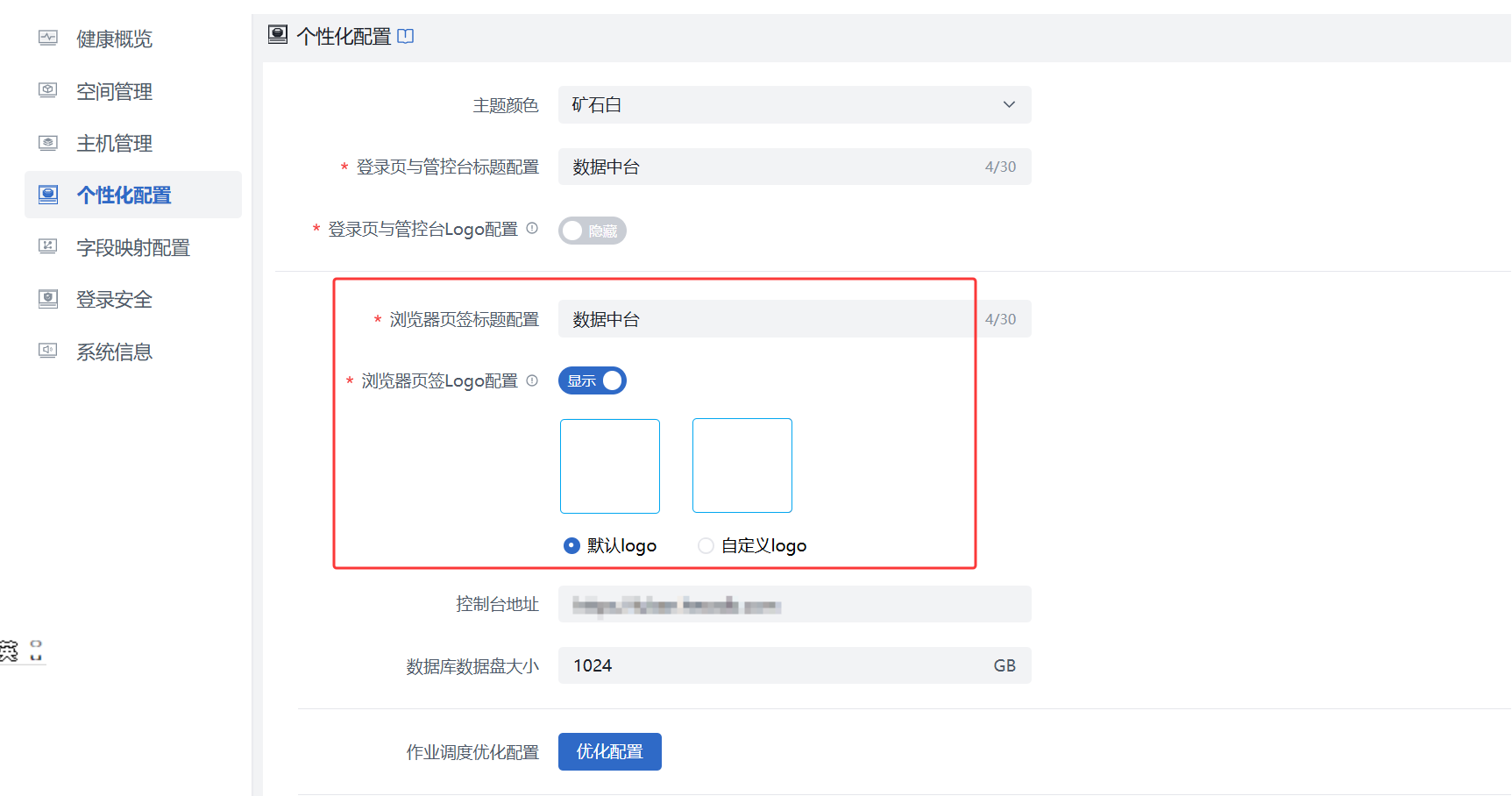Open 主机管理 via its sidebar icon
Screen dimensions: 1512x796
(47, 142)
